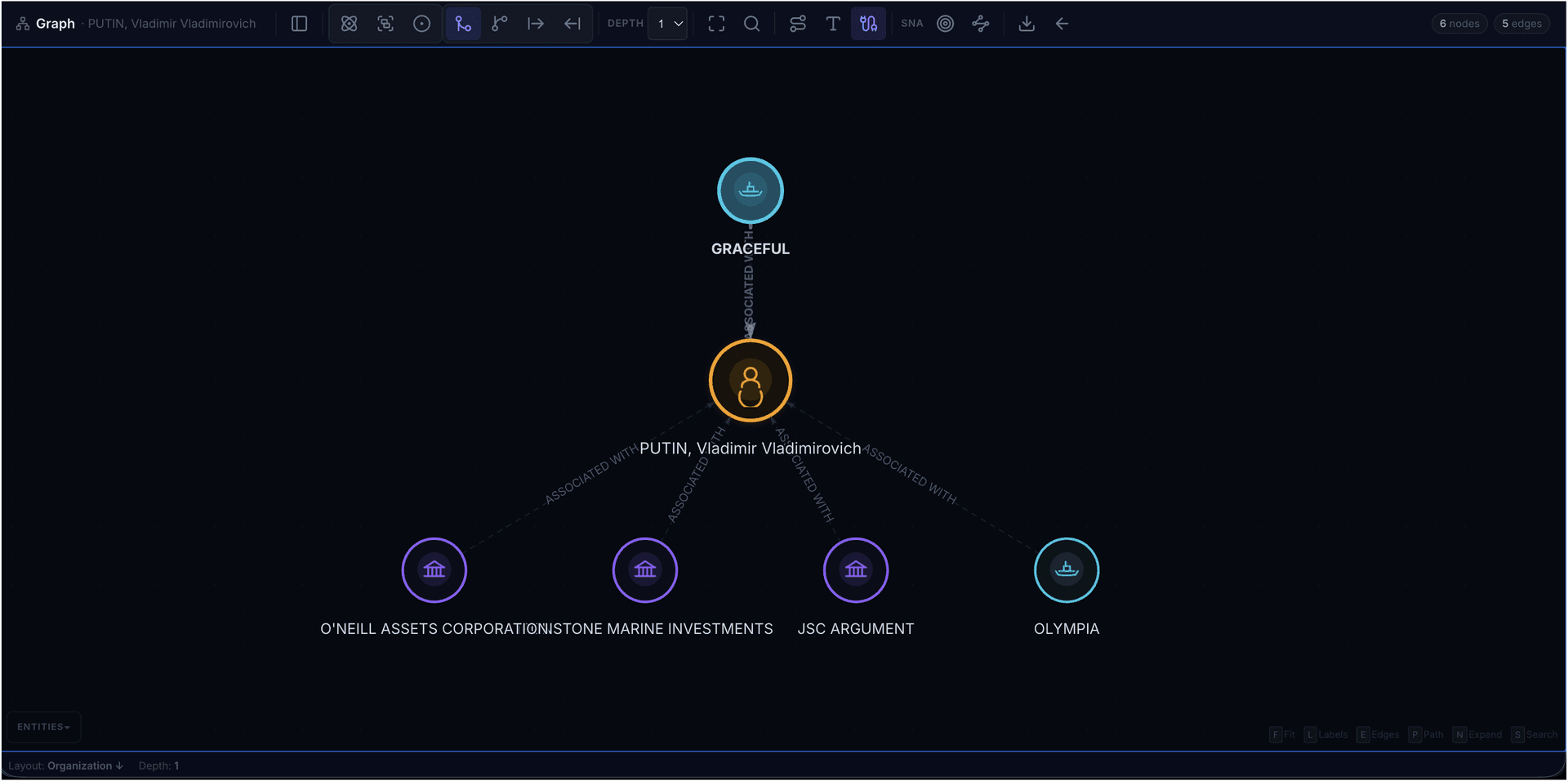The image size is (1568, 781).
Task: Click the SNA target centrality icon
Action: point(945,24)
